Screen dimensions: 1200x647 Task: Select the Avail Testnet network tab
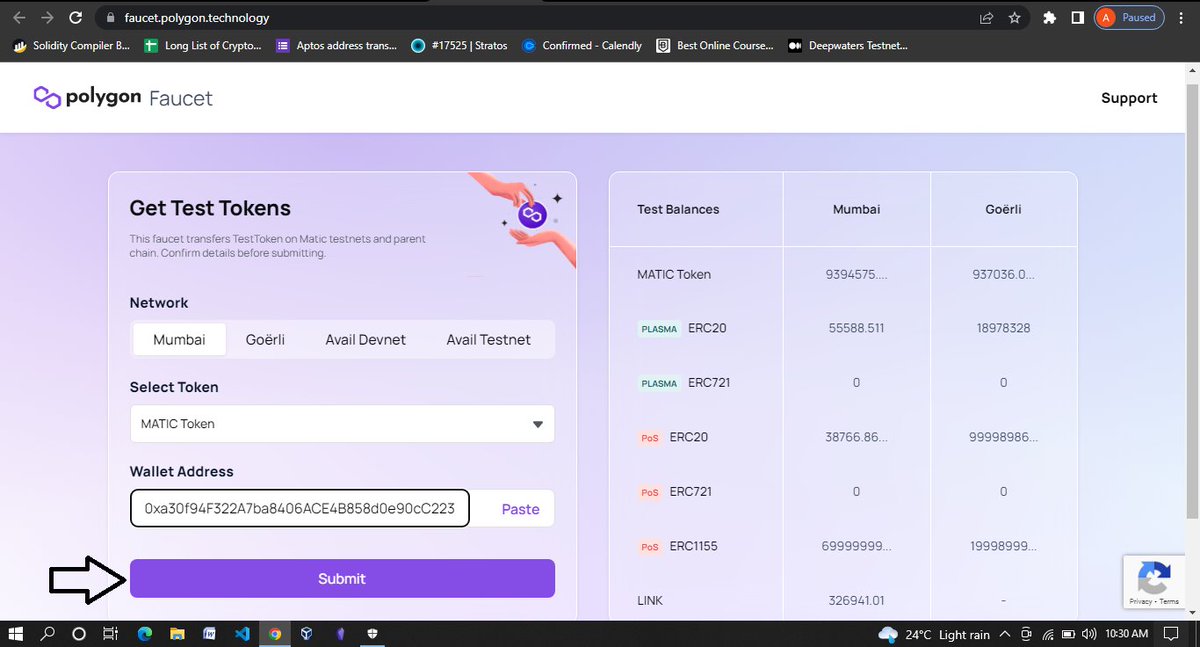coord(488,340)
